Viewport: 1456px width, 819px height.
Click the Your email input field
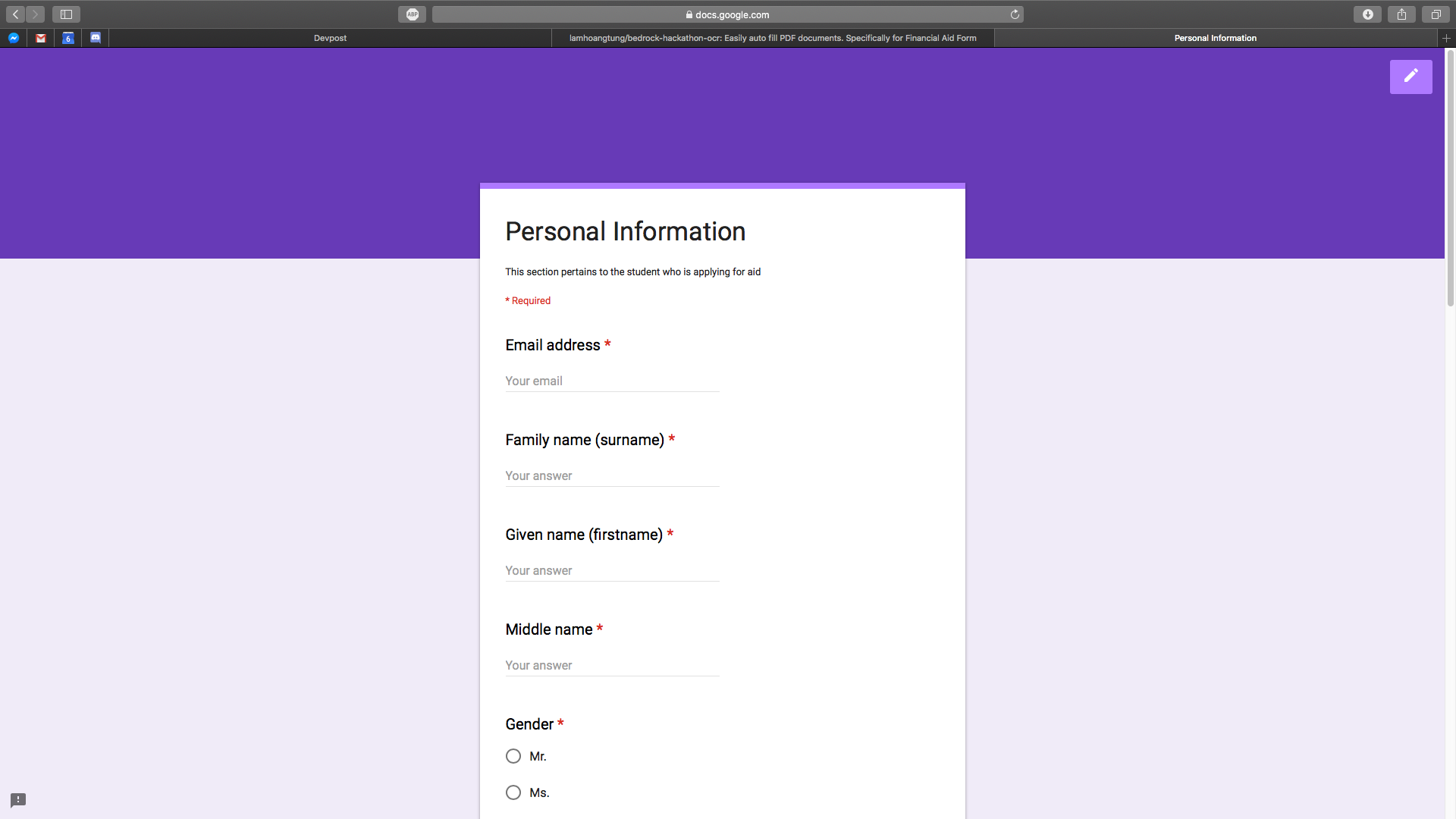pyautogui.click(x=611, y=381)
